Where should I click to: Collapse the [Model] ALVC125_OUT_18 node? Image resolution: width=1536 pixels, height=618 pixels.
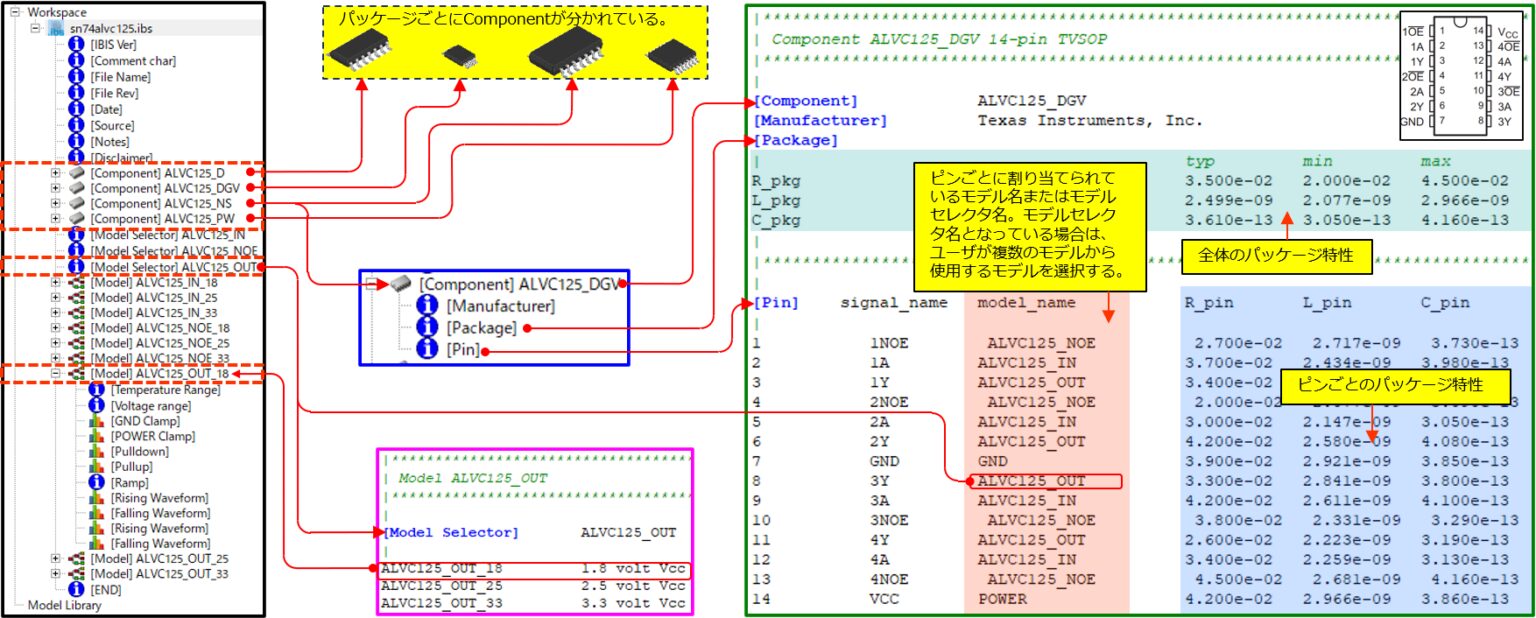55,374
